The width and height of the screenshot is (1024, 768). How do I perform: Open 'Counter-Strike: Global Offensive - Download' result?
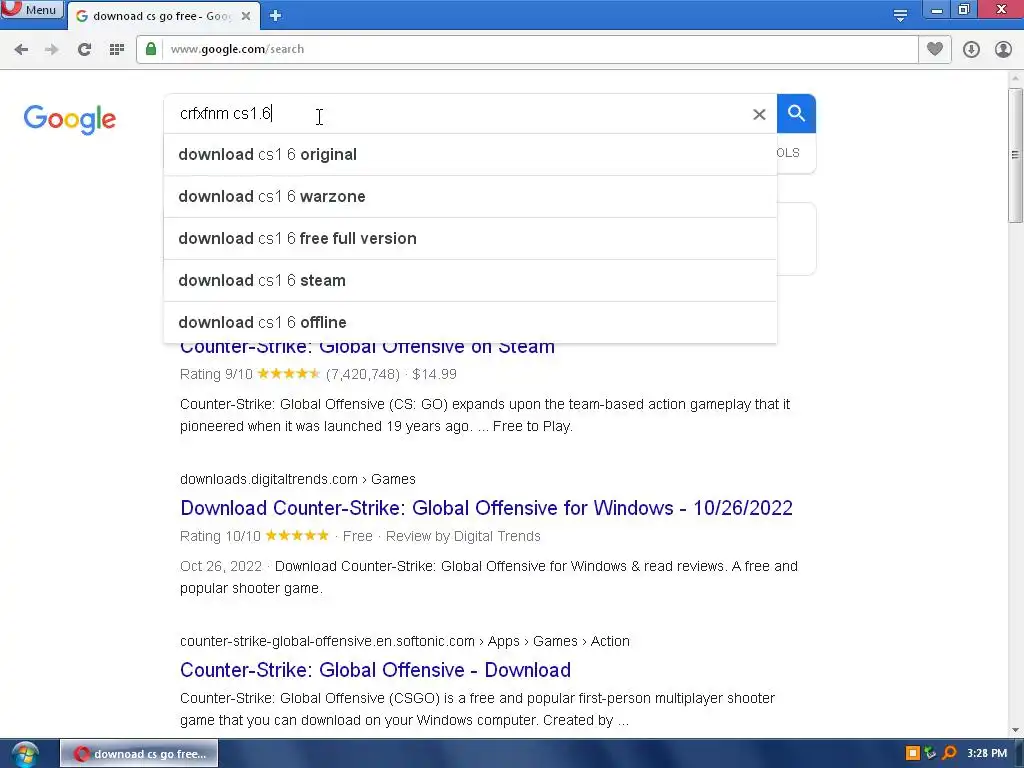(x=376, y=670)
